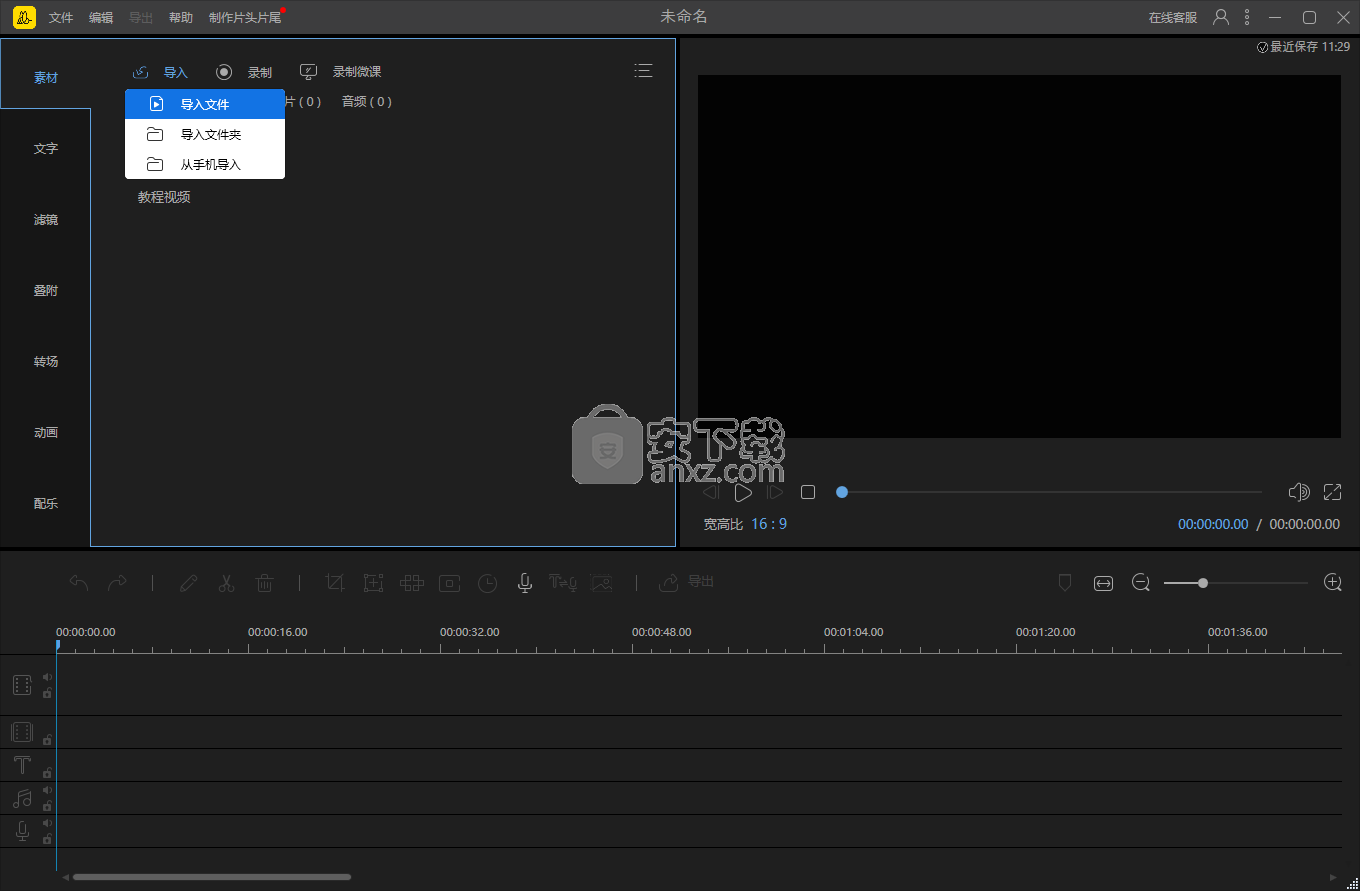Screen dimensions: 1360x891
Task: Choose 从手机导入 from the import menu
Action: coord(205,164)
